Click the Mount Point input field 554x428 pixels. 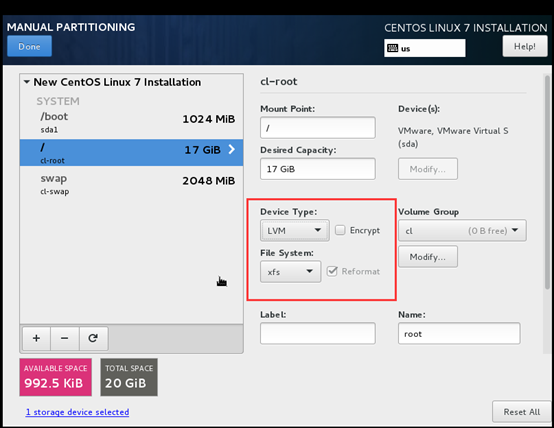318,128
